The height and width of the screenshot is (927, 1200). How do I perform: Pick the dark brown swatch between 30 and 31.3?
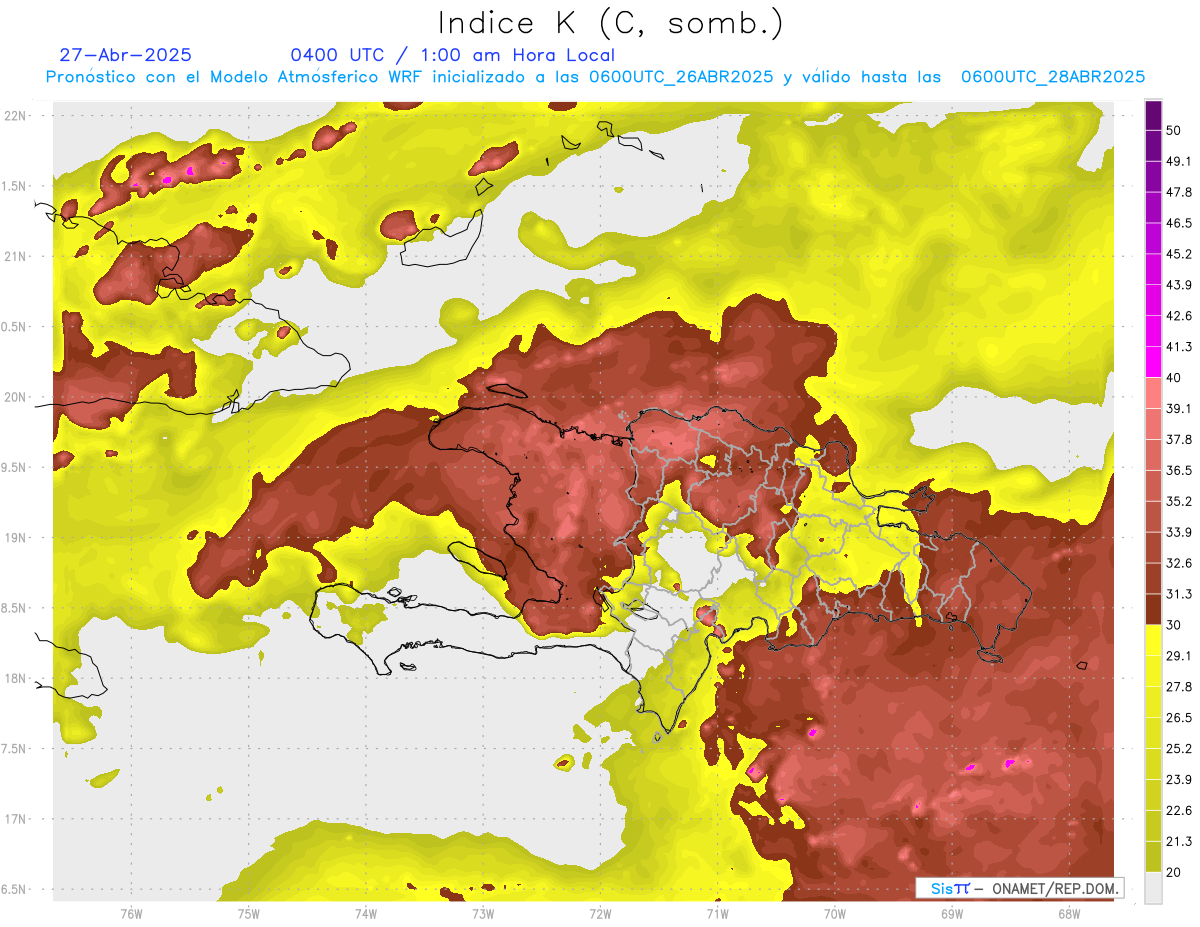[x=1153, y=610]
